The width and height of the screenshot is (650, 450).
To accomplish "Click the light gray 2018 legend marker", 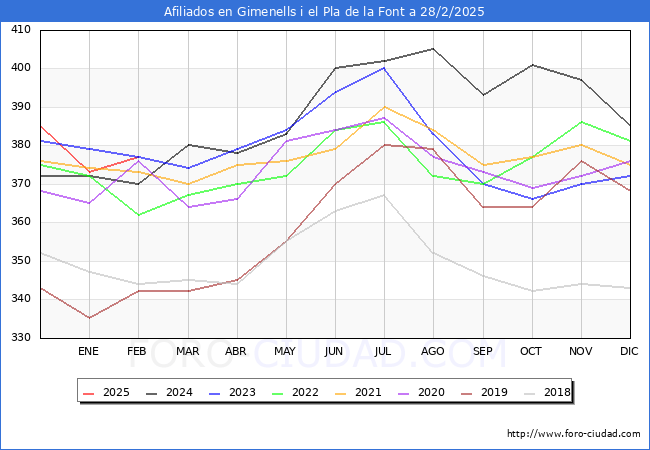I will 530,393.
